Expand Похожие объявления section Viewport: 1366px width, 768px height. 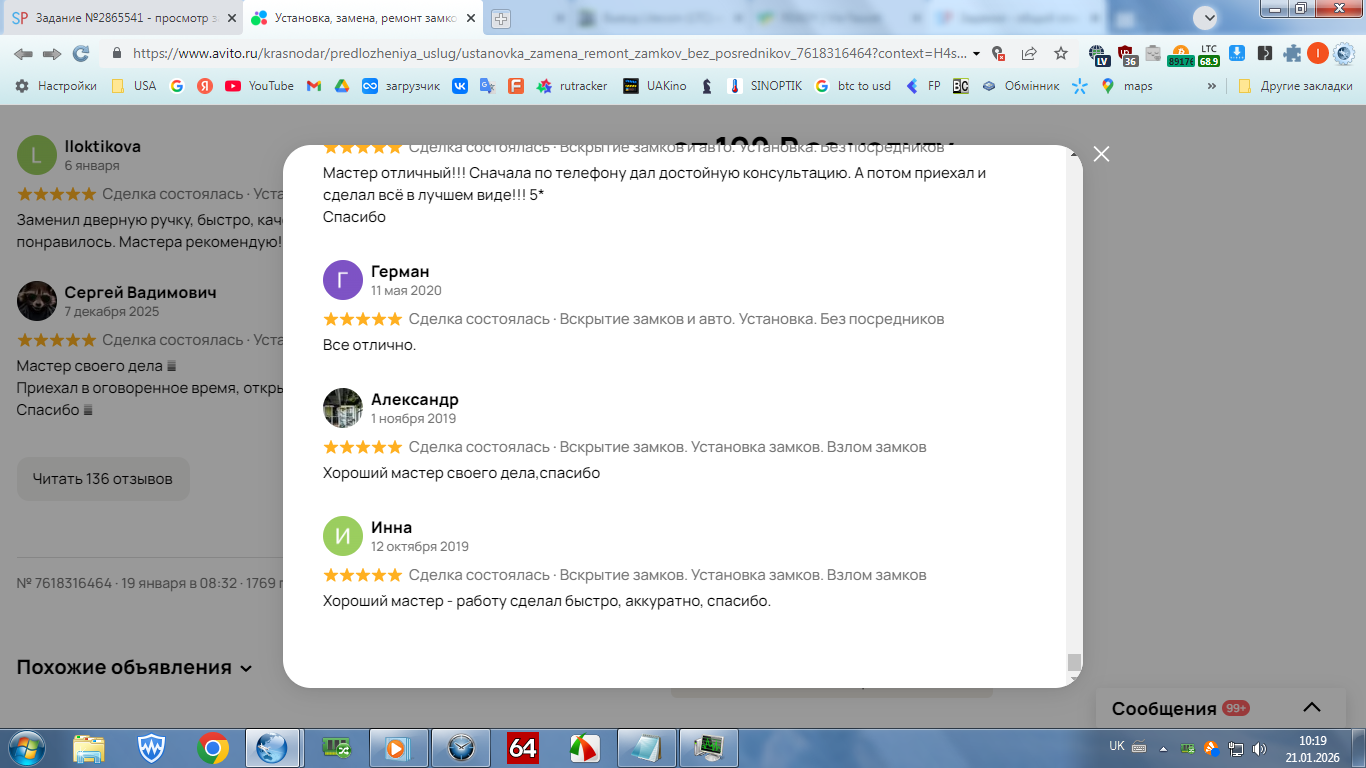134,667
